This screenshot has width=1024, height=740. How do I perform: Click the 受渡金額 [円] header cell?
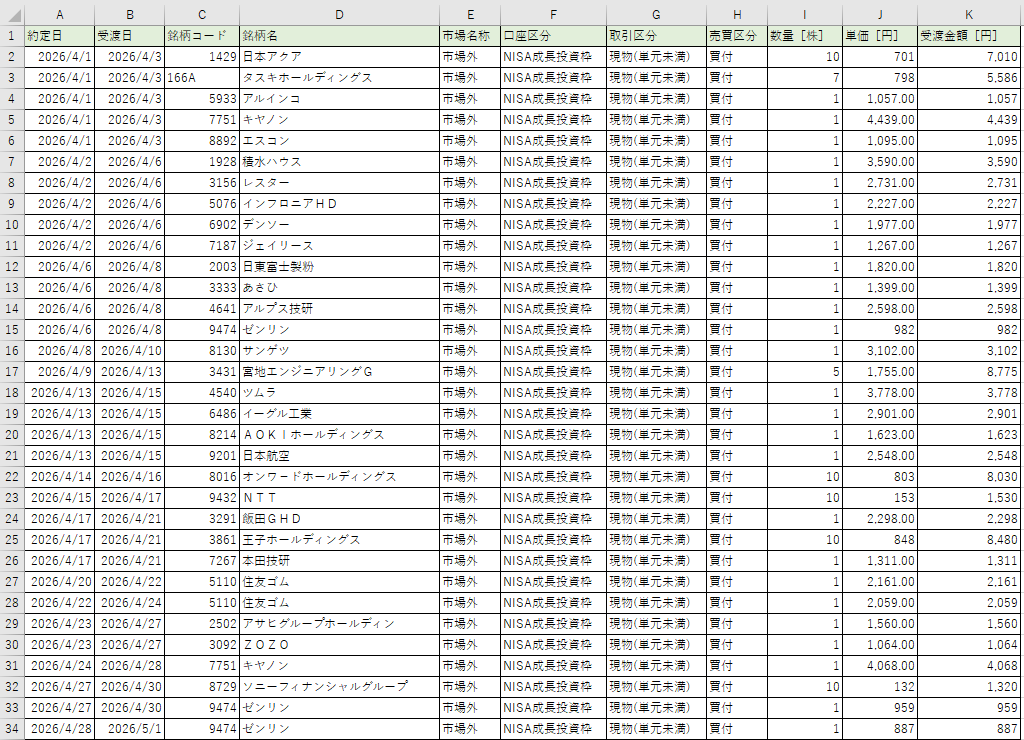(968, 36)
